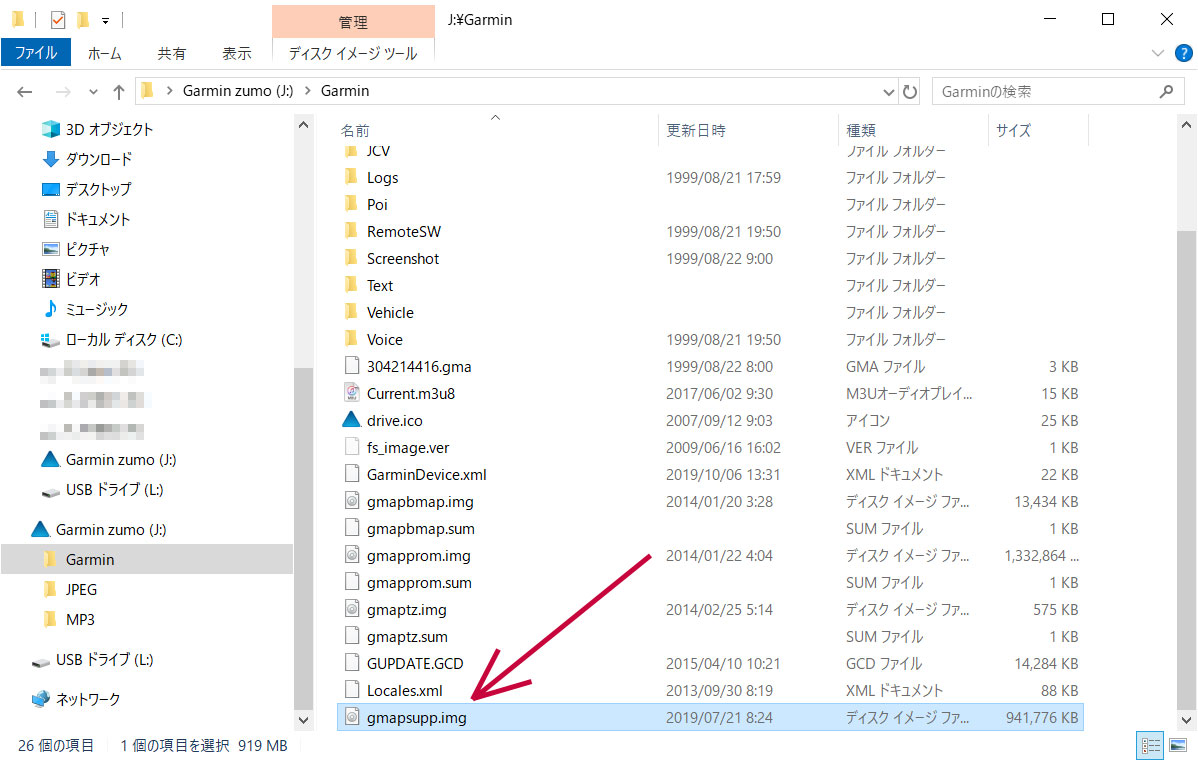The image size is (1198, 761).
Task: Select the RemoteSW folder name
Action: (x=403, y=232)
